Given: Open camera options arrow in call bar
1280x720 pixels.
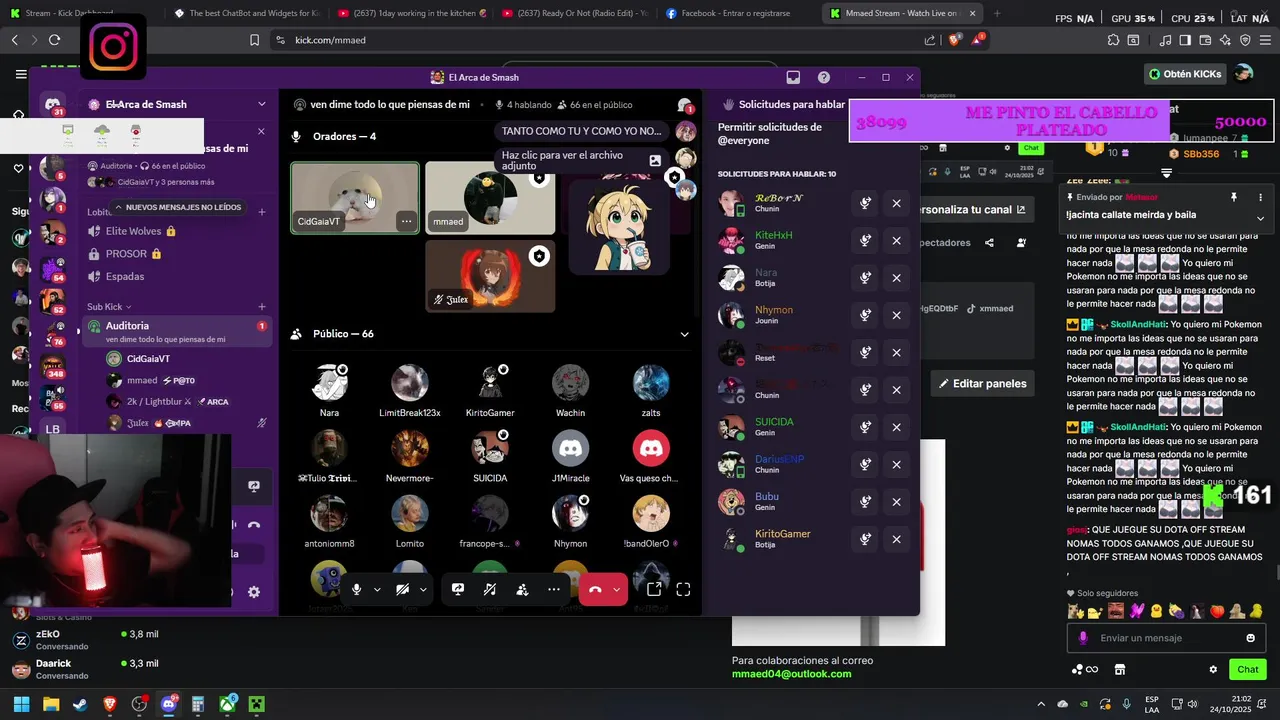Looking at the screenshot, I should 423,590.
